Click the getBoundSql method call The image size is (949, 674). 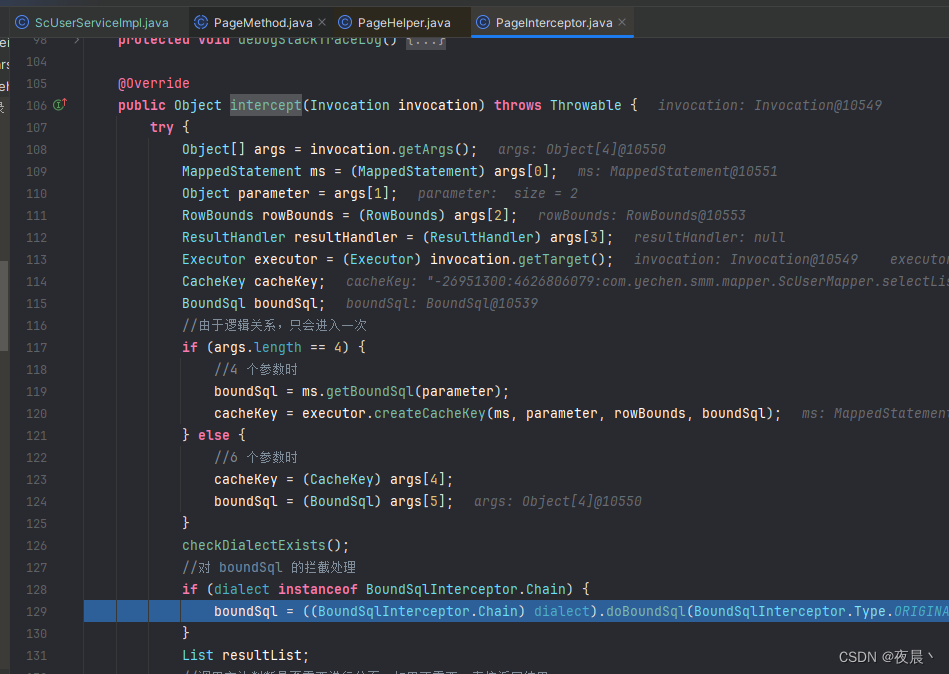[x=370, y=391]
